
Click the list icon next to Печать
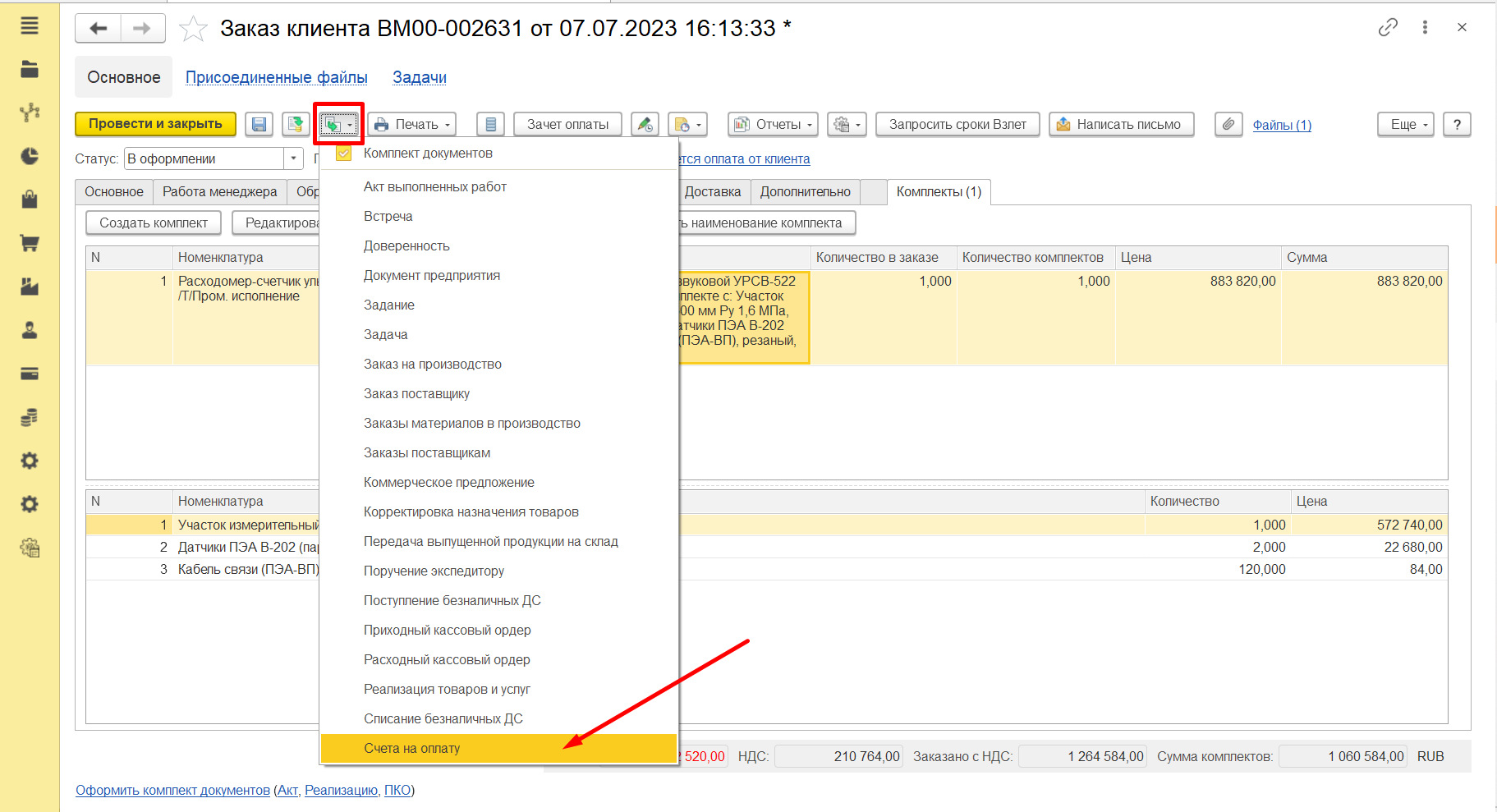point(490,124)
